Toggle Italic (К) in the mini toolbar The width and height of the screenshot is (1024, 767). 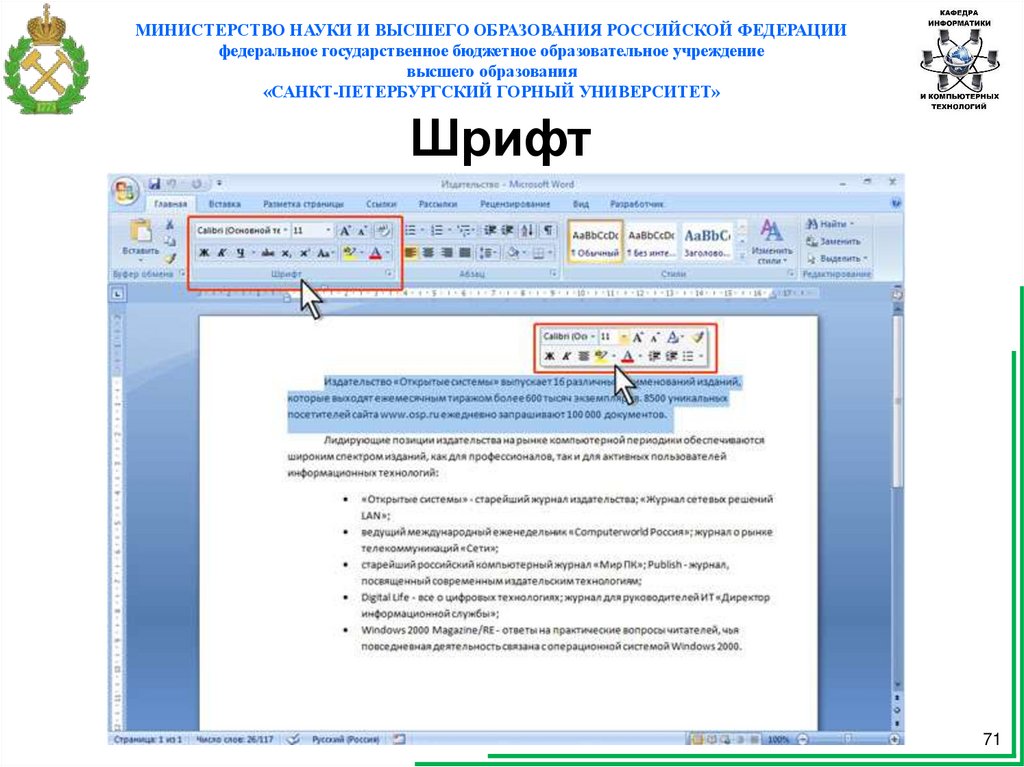[566, 356]
